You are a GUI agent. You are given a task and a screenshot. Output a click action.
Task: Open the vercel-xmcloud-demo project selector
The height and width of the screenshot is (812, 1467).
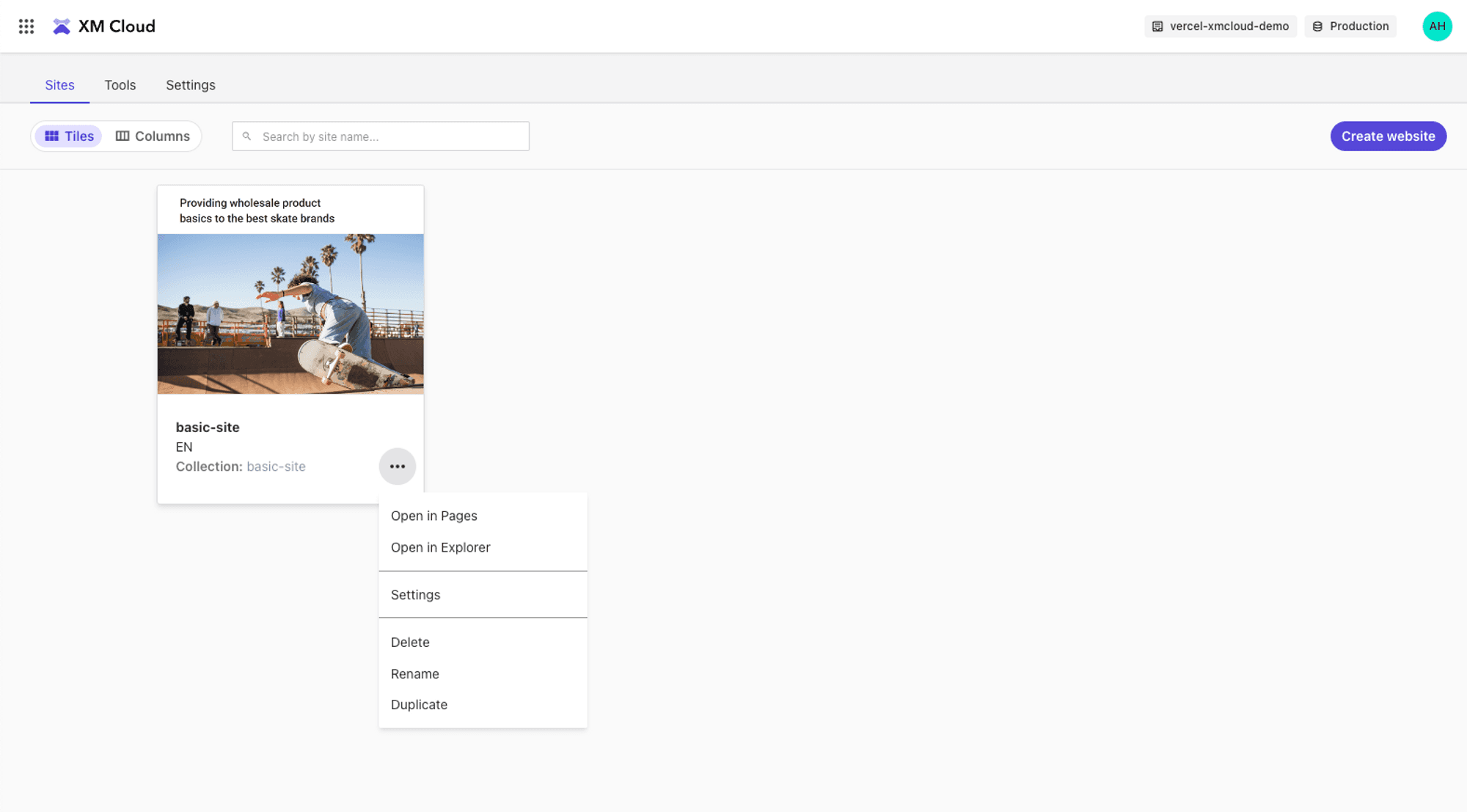tap(1221, 26)
